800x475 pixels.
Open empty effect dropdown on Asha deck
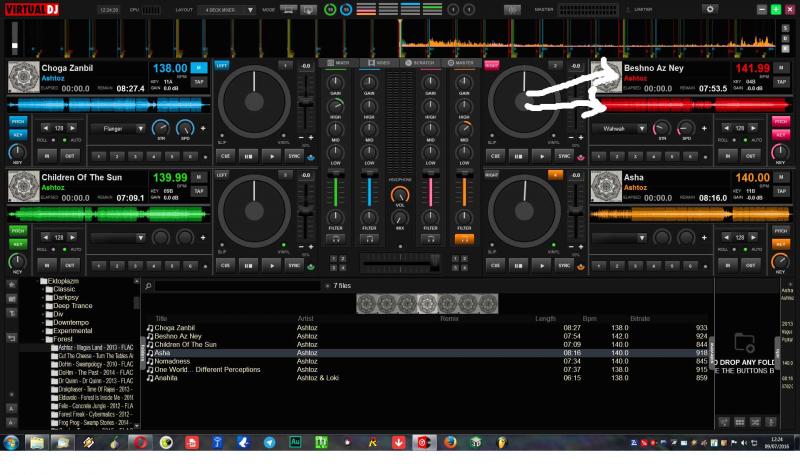click(x=619, y=238)
